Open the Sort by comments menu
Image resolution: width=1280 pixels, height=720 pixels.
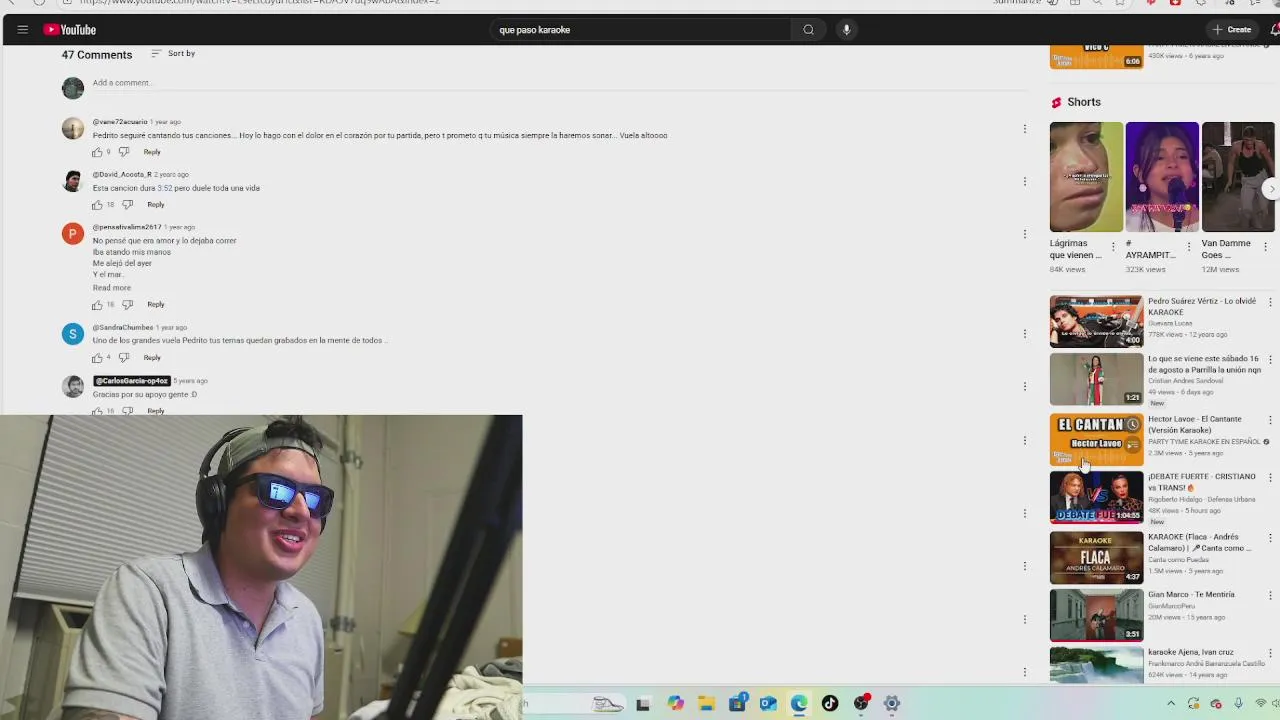[173, 53]
